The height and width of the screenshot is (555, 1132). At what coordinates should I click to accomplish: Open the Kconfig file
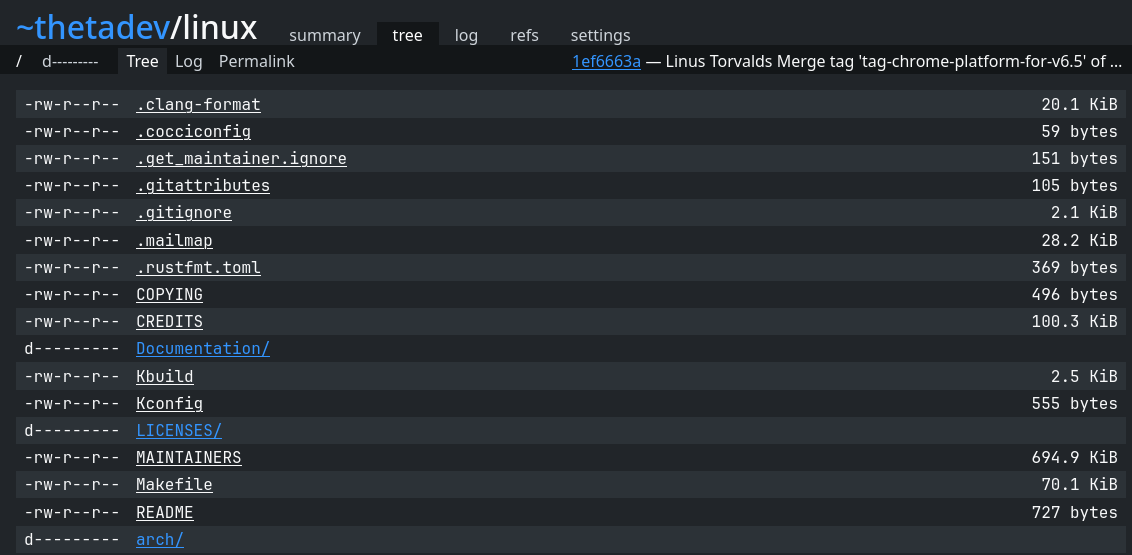pyautogui.click(x=169, y=403)
